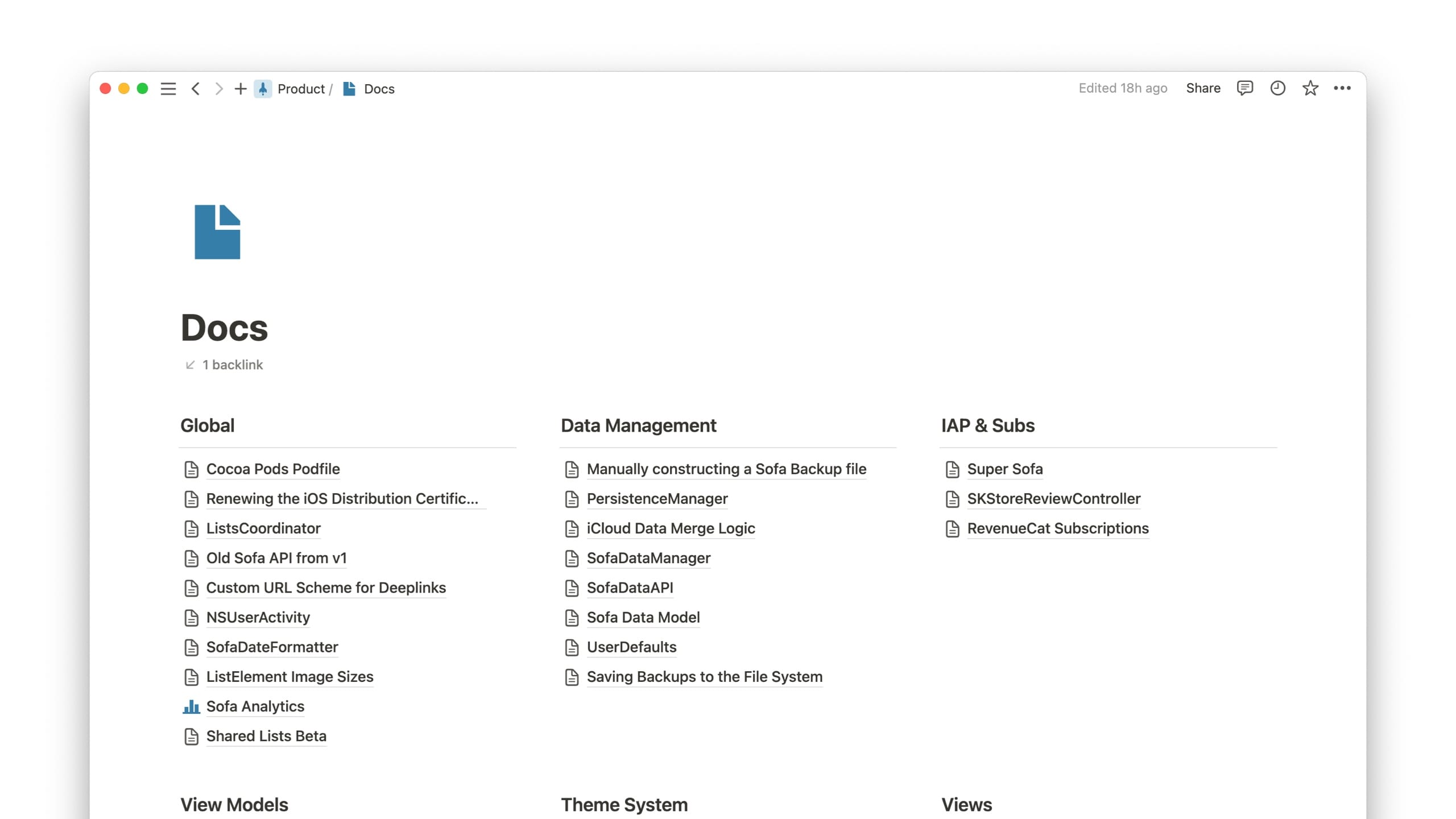Open the sidebar hamburger menu

[x=168, y=89]
